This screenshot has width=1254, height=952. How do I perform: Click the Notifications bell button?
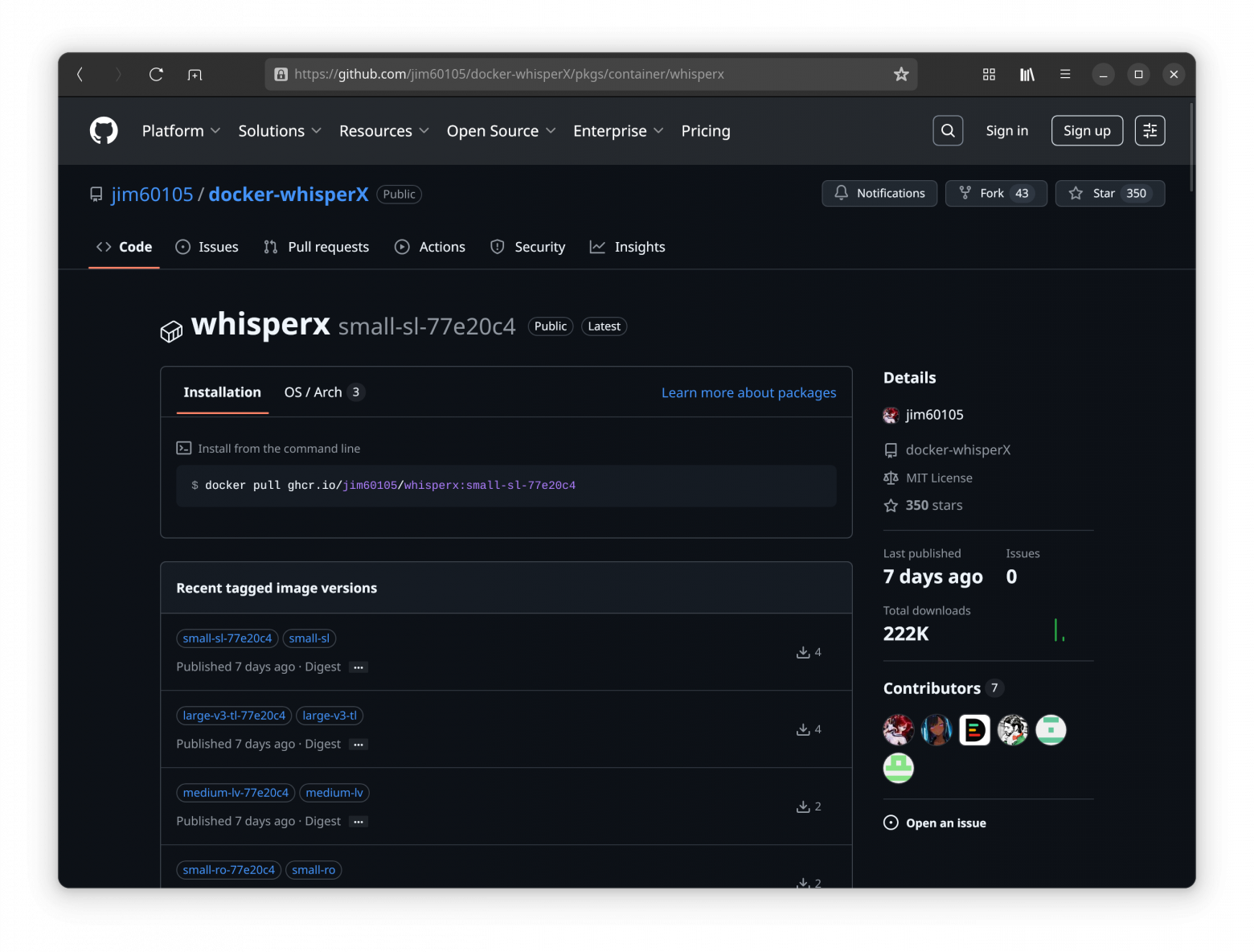(x=879, y=193)
